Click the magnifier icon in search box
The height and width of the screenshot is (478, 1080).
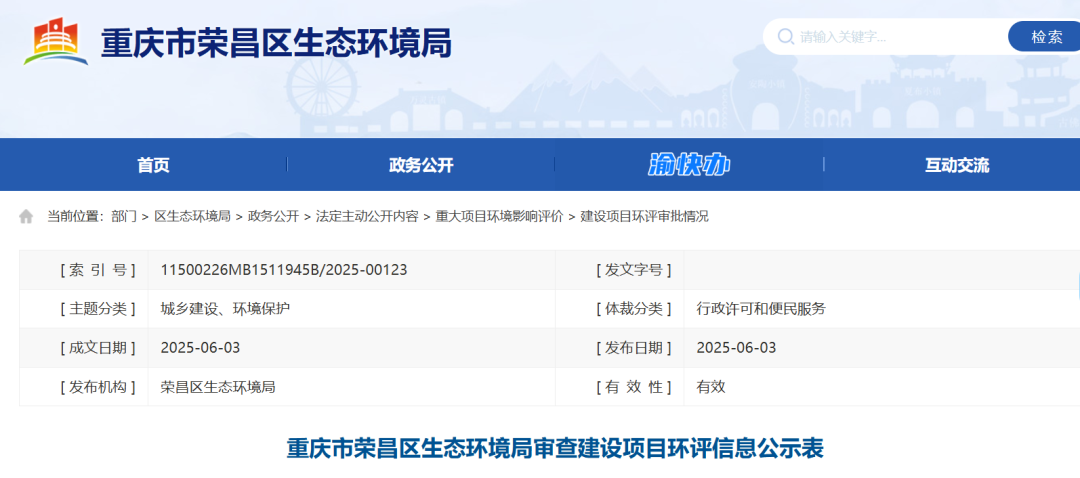coord(783,37)
